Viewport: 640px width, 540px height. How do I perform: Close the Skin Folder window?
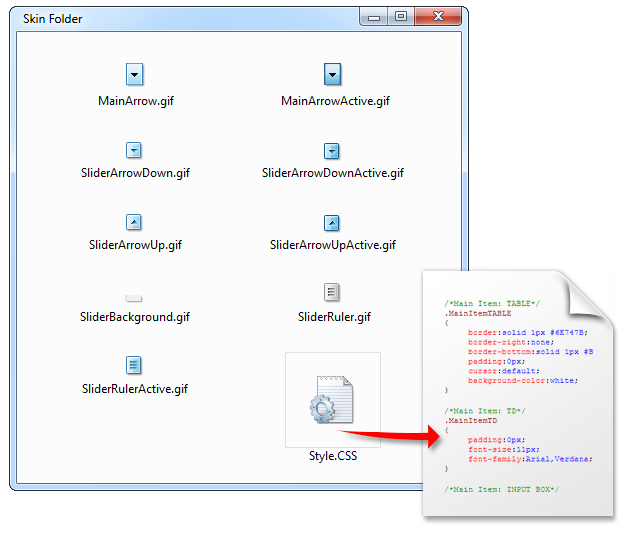(x=438, y=17)
